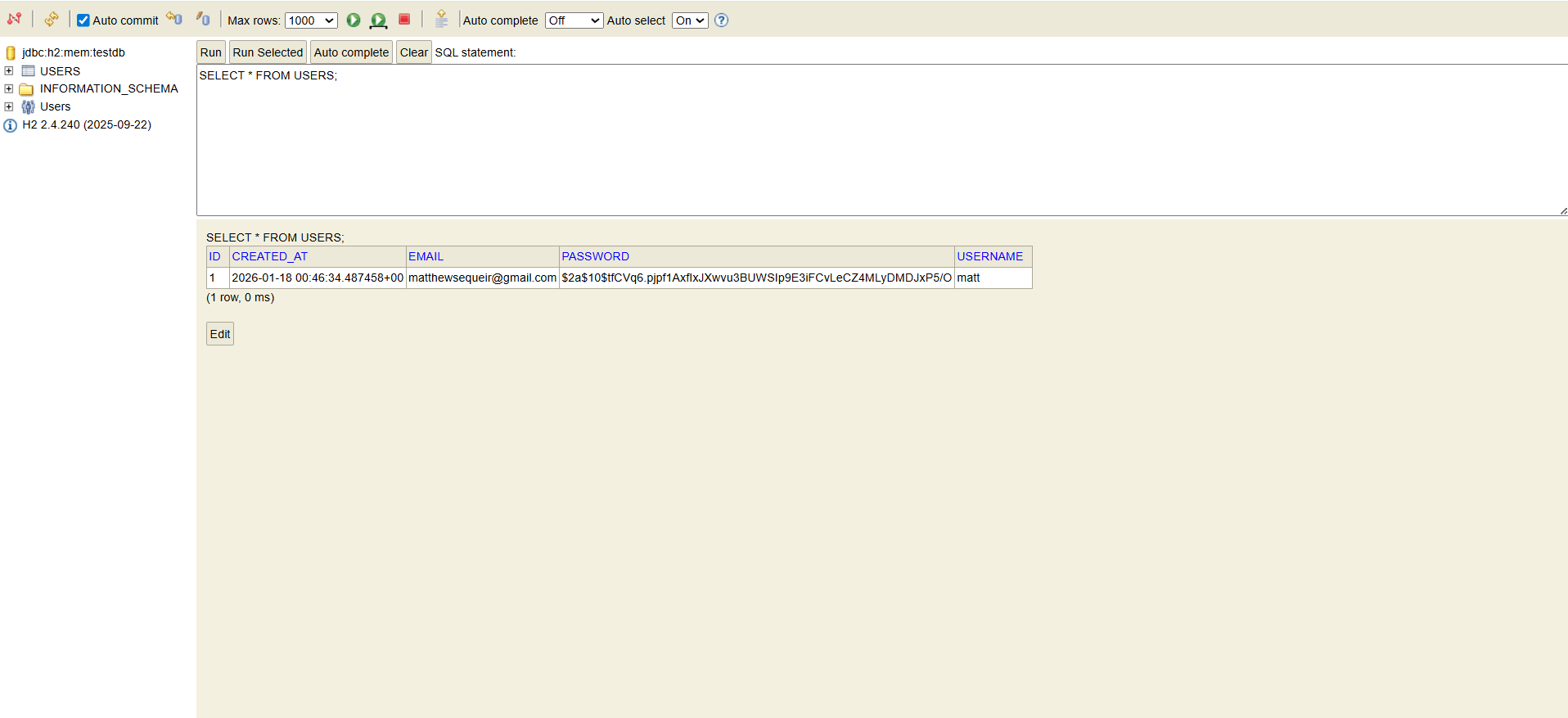This screenshot has height=718, width=1568.
Task: Open the Auto complete Off dropdown
Action: (x=574, y=20)
